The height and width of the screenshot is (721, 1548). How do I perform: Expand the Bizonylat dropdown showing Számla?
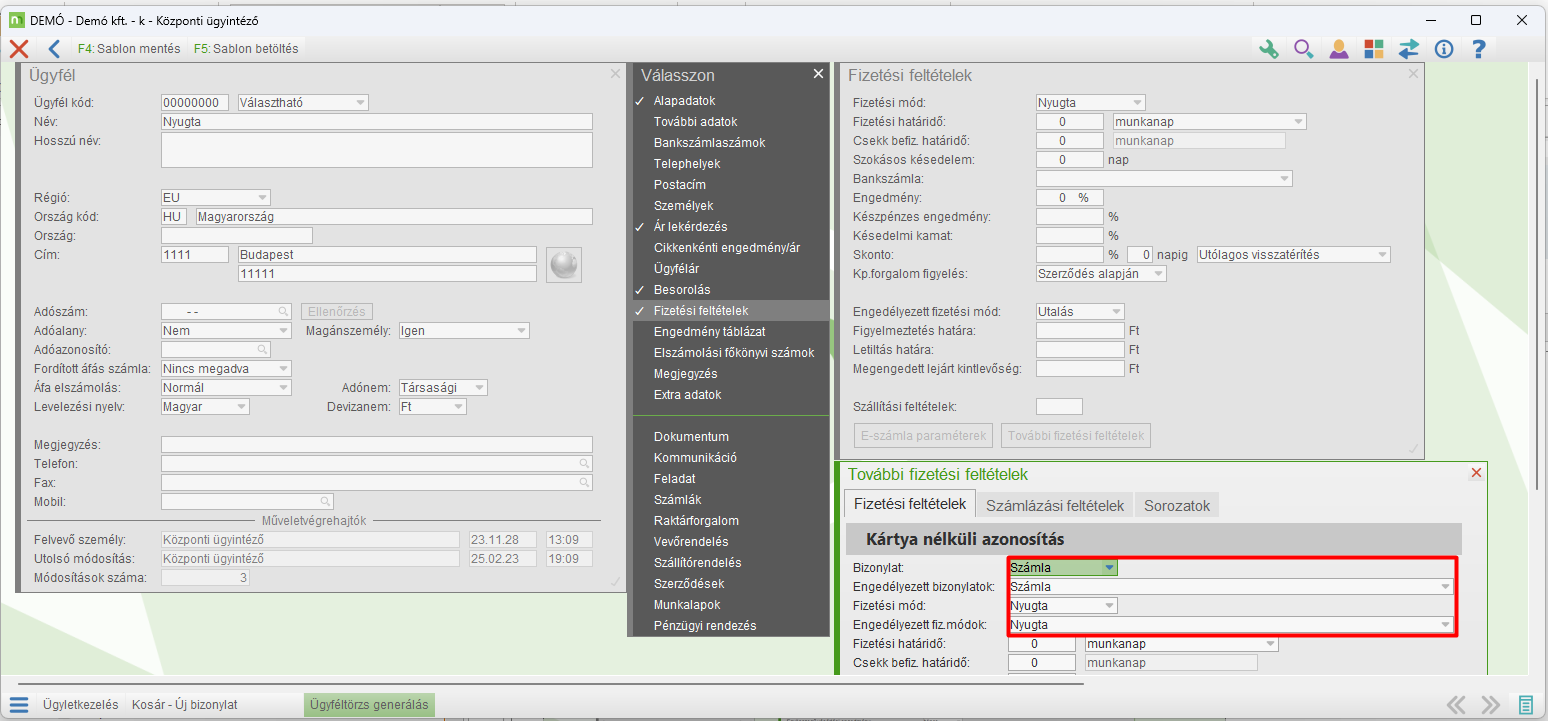(x=1108, y=568)
